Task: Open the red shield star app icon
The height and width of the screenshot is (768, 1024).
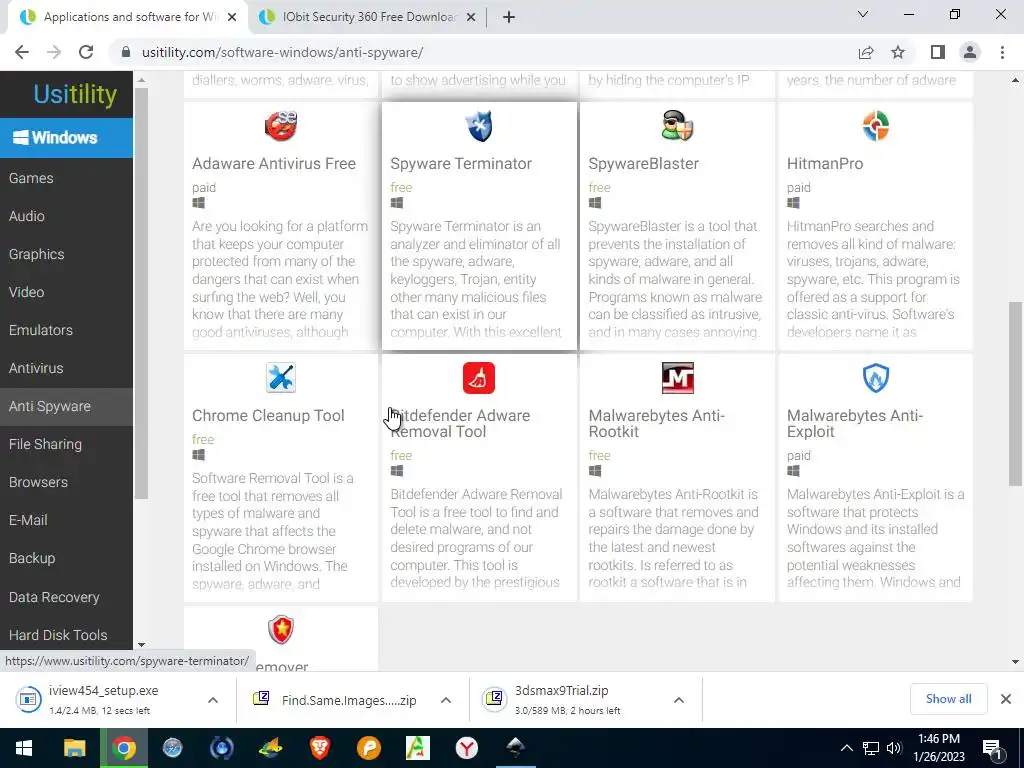Action: click(281, 630)
